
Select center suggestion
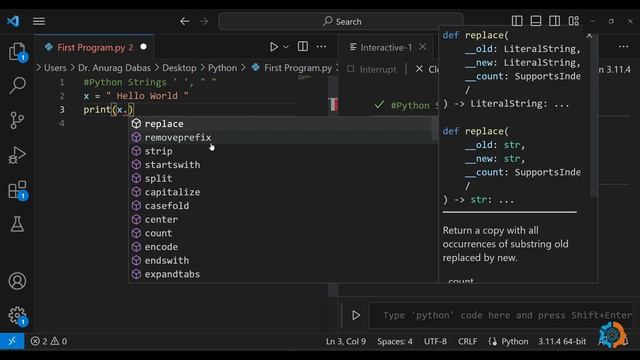[x=282, y=220]
